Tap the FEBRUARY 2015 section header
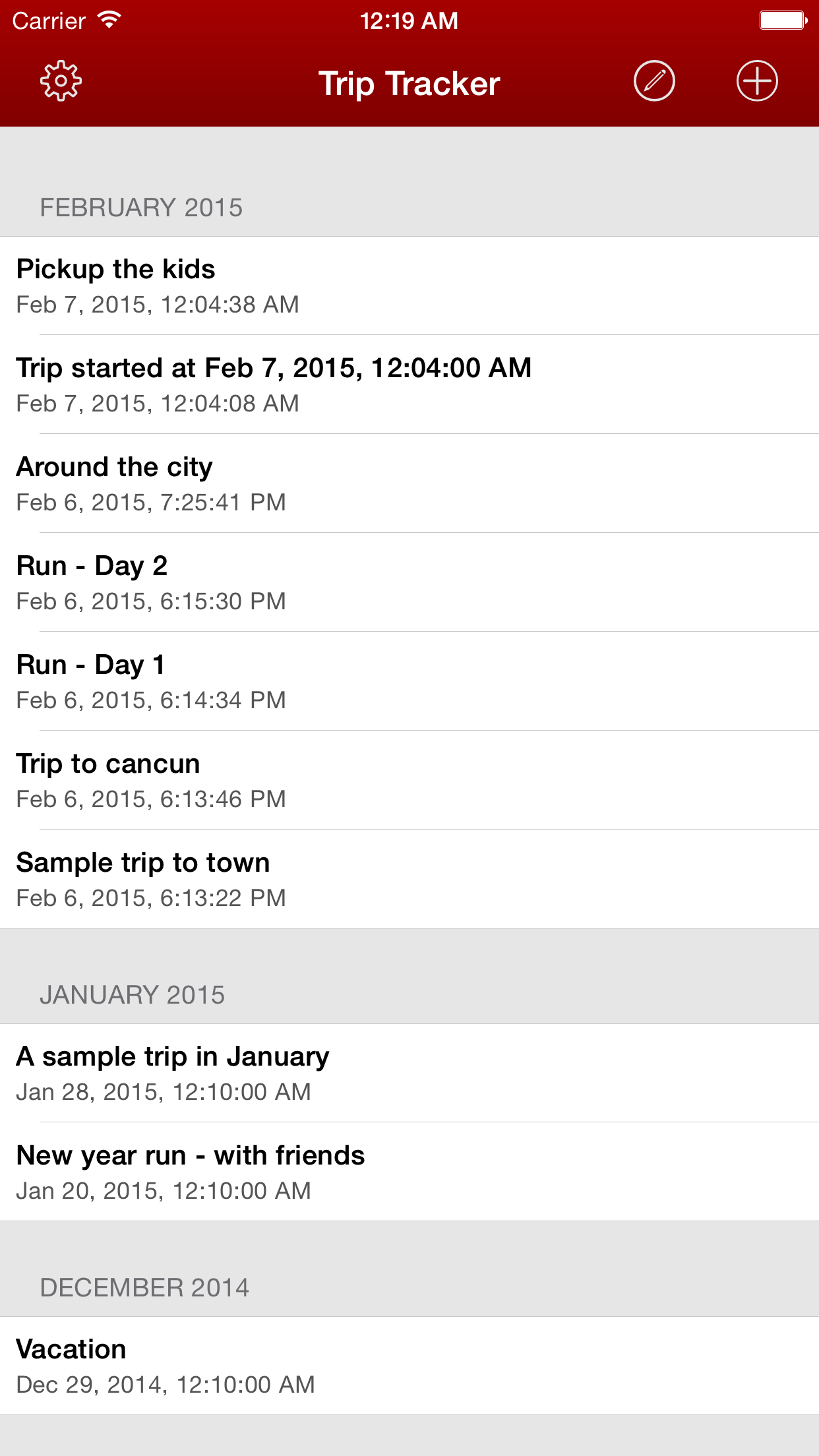 (x=141, y=208)
